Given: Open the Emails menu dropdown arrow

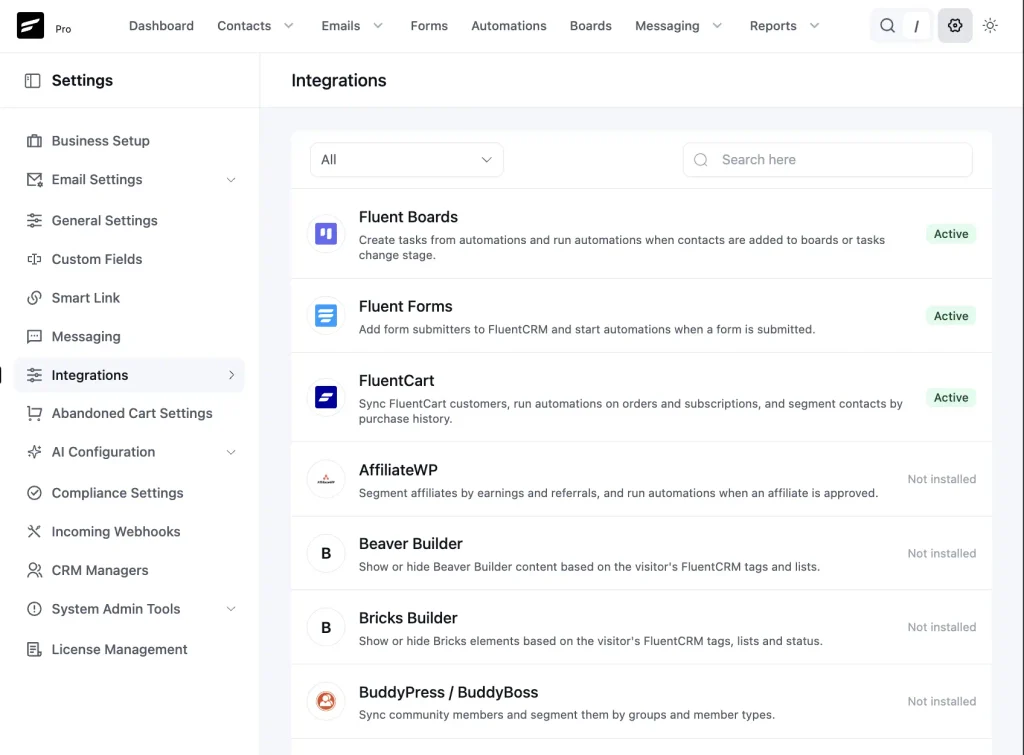Looking at the screenshot, I should 378,25.
